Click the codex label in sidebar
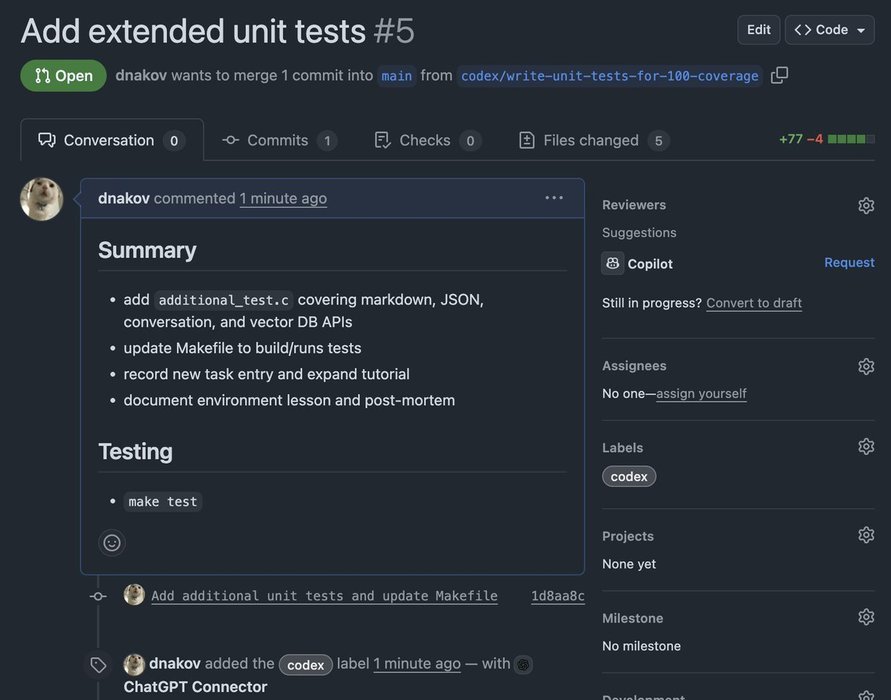The image size is (891, 700). coord(629,477)
